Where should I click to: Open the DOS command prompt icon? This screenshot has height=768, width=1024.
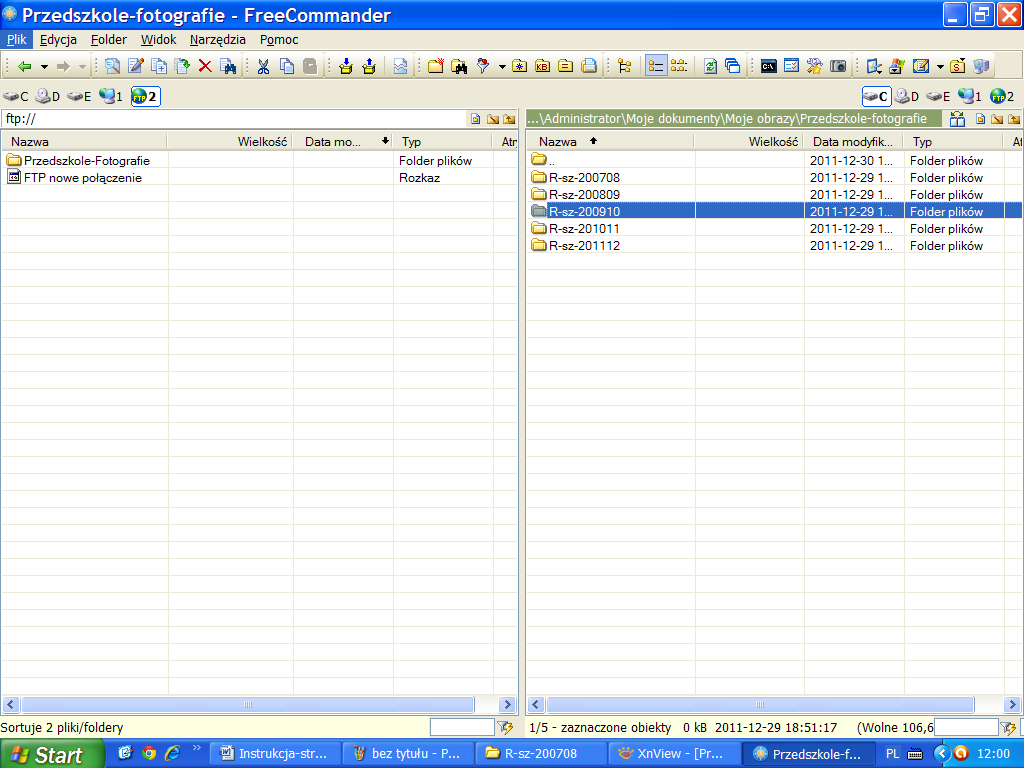(x=769, y=66)
